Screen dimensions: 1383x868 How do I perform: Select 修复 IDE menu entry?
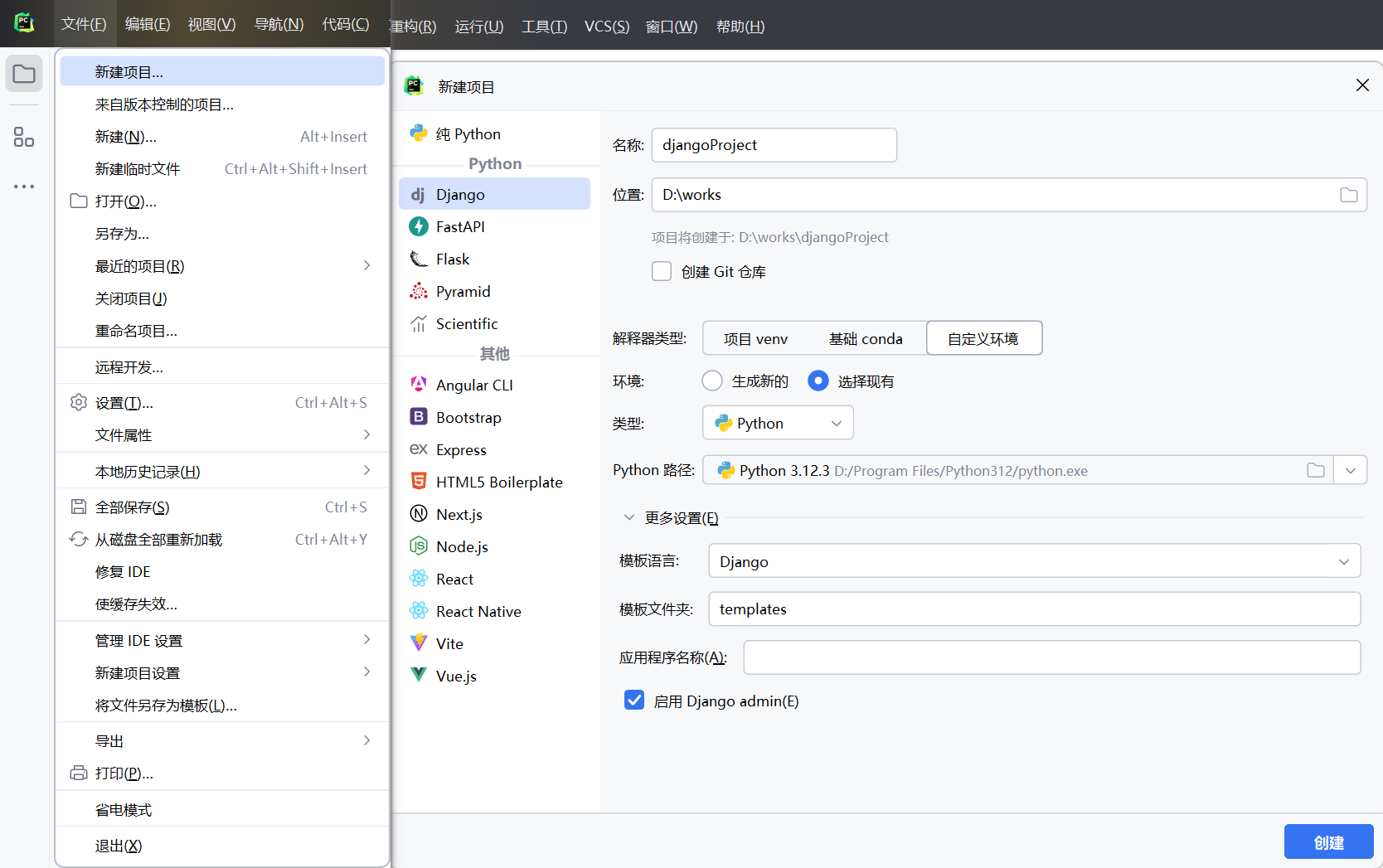pyautogui.click(x=222, y=572)
